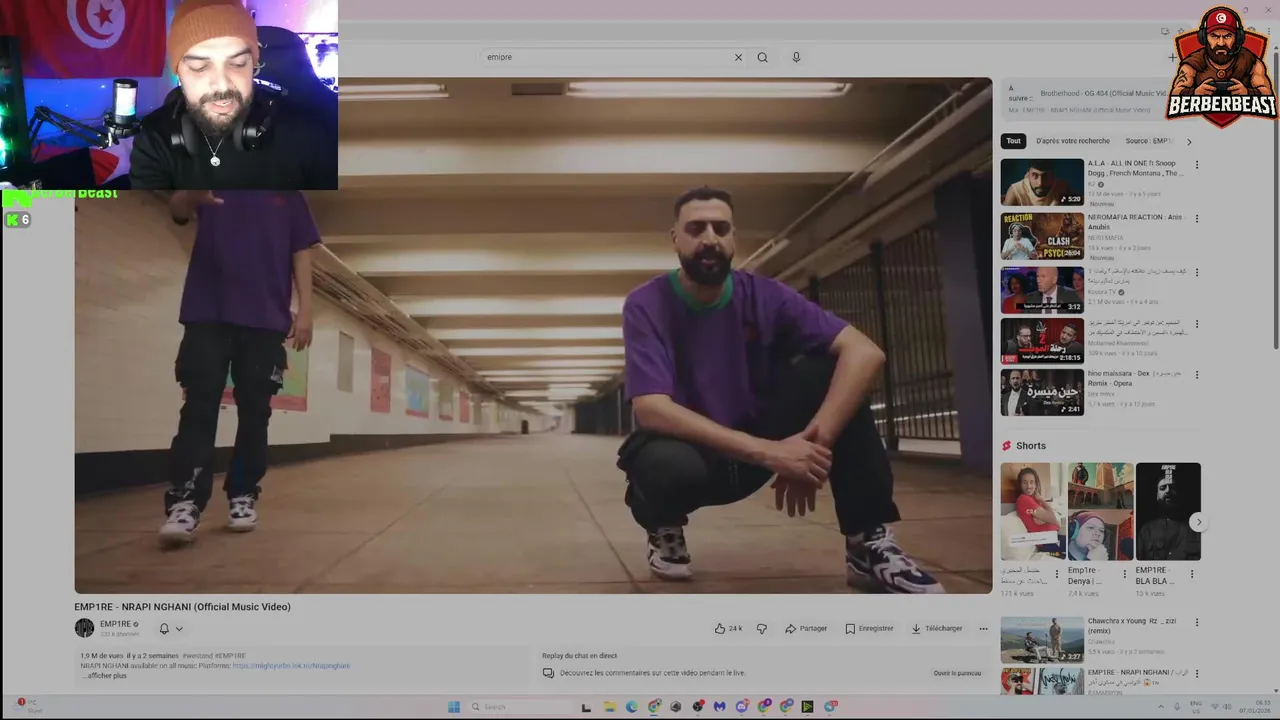Image resolution: width=1280 pixels, height=720 pixels.
Task: Open File Explorer in the taskbar
Action: click(609, 707)
